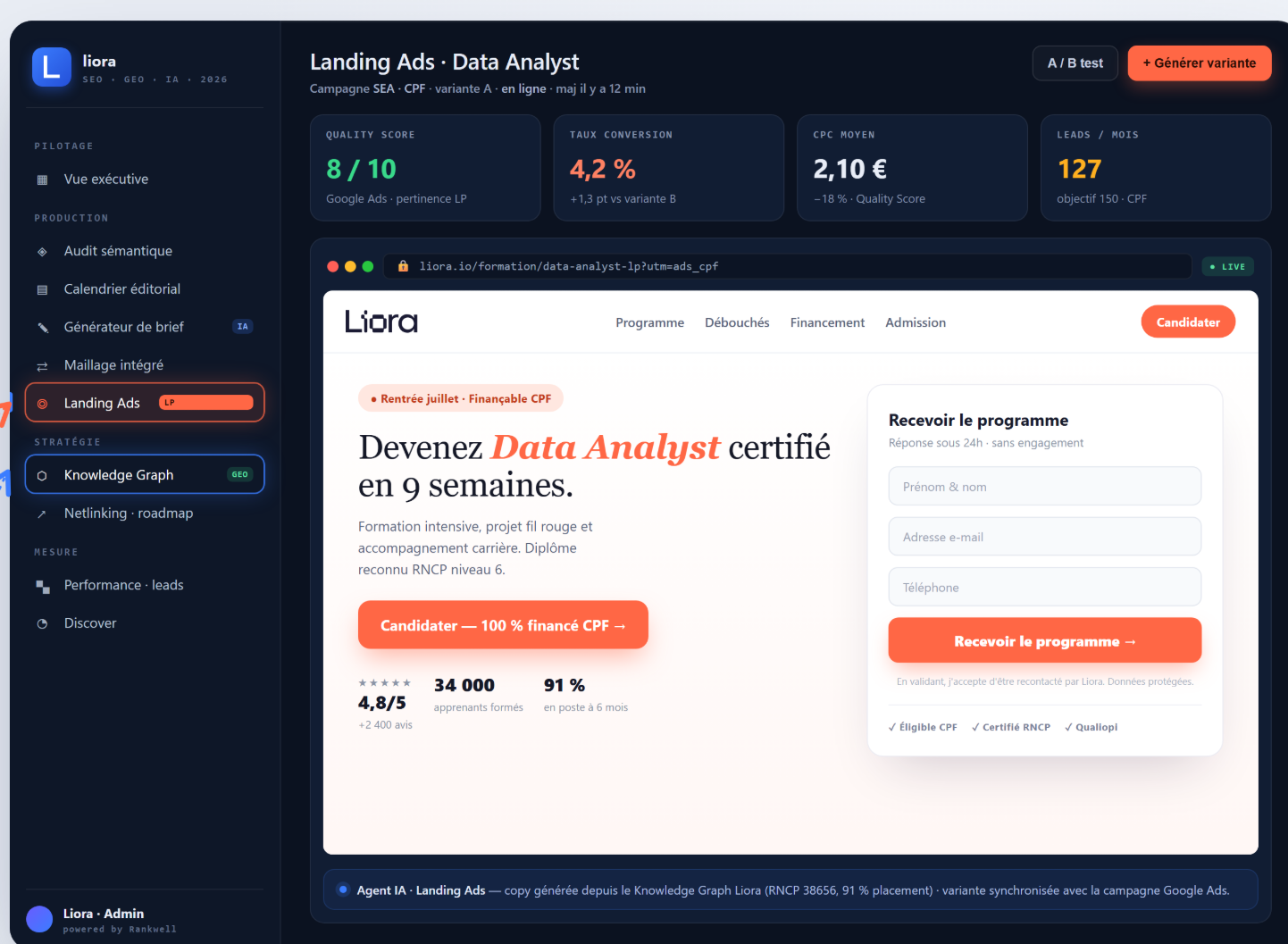The width and height of the screenshot is (1288, 944).
Task: Click the CPC moyen 2,10 € card
Action: 912,168
